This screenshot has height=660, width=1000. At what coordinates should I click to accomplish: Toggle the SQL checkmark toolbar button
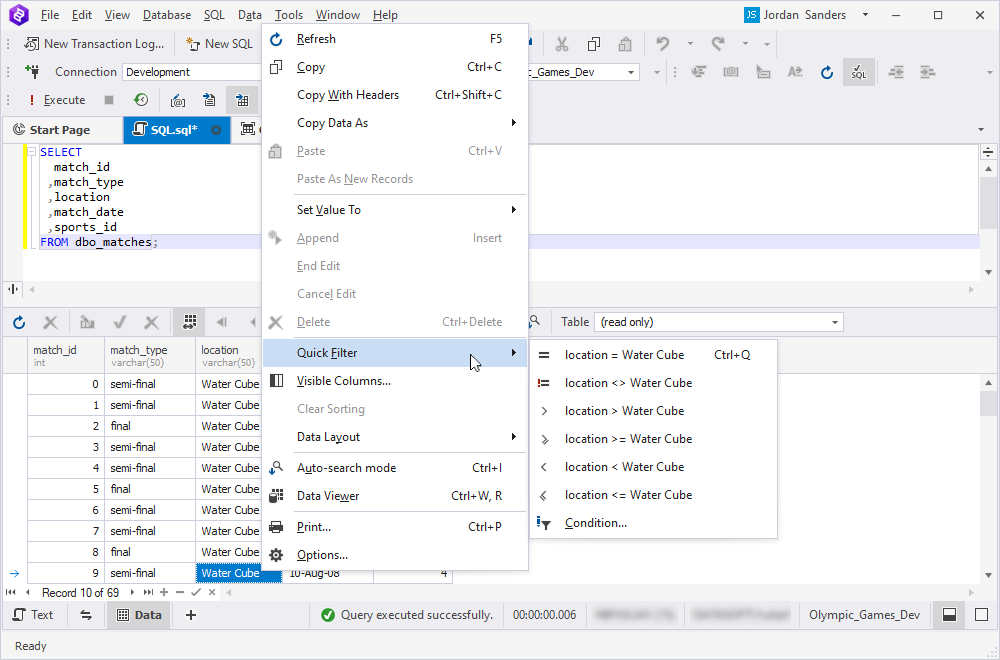[x=858, y=72]
